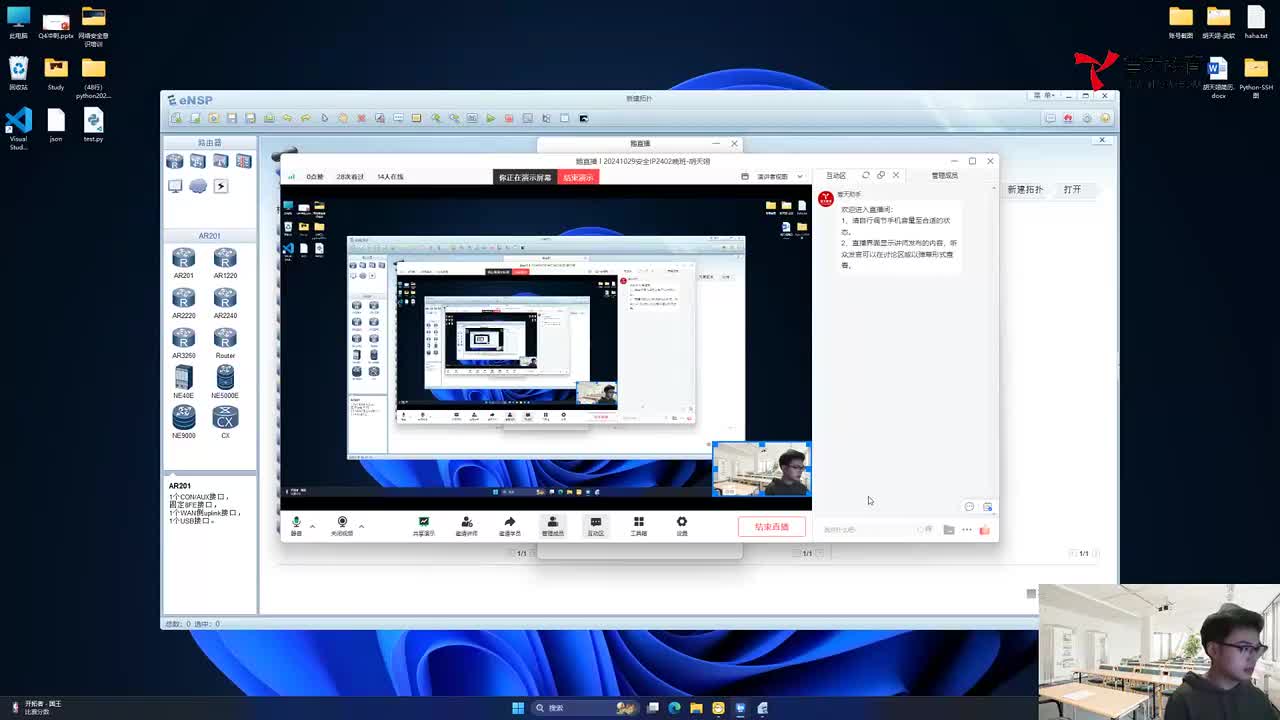
Task: Click the presenter webcam thumbnail in stream
Action: 762,469
